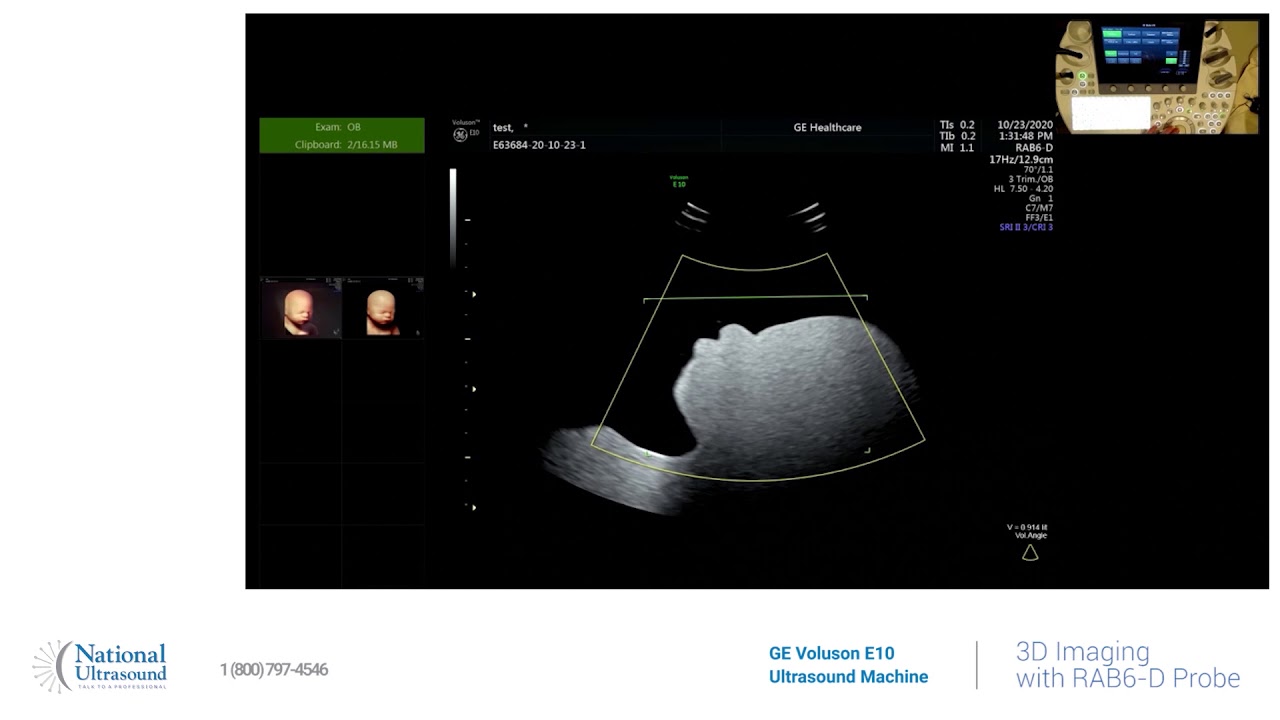This screenshot has height=720, width=1280.
Task: Click the patient name 'test, *'
Action: coord(511,128)
